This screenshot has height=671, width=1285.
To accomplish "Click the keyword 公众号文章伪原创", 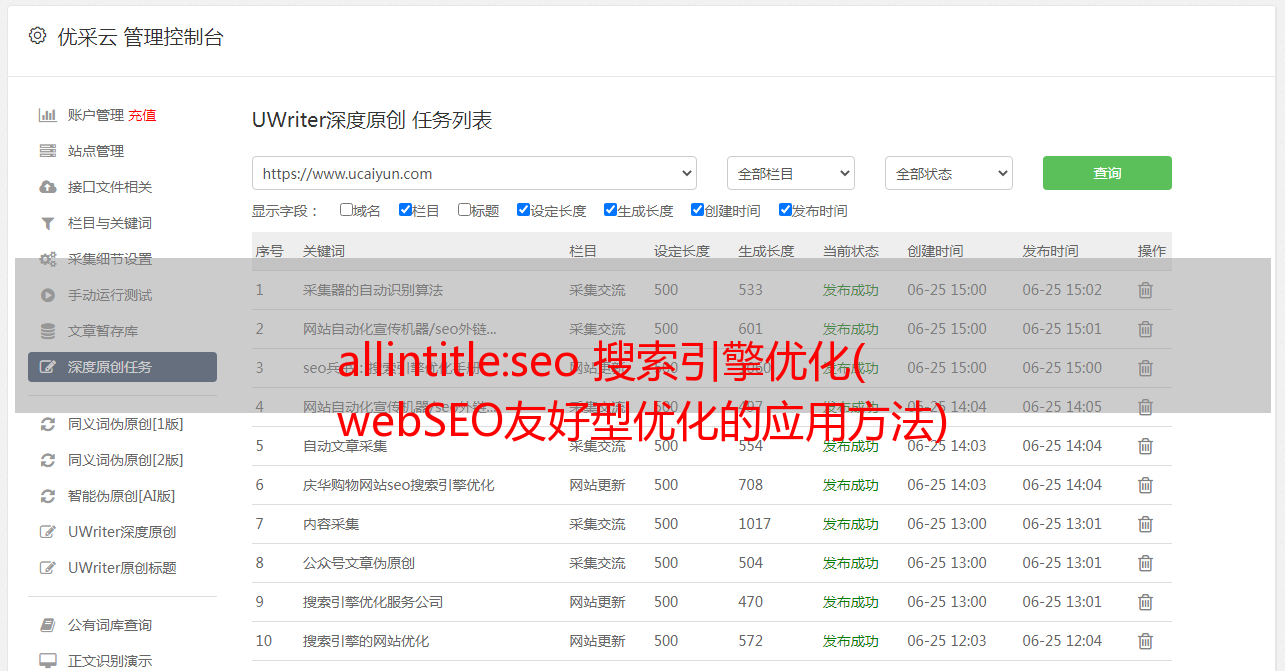I will pyautogui.click(x=359, y=563).
